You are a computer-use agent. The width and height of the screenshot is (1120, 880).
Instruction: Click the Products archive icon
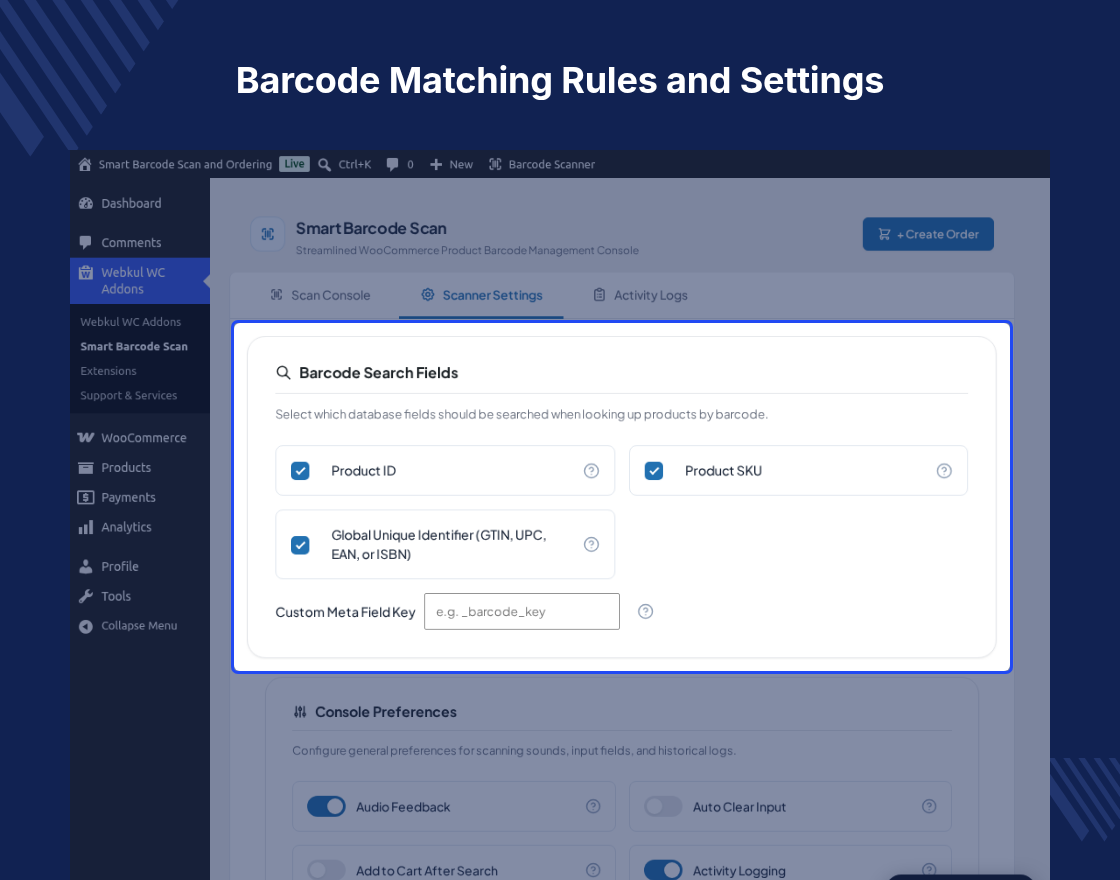point(86,468)
